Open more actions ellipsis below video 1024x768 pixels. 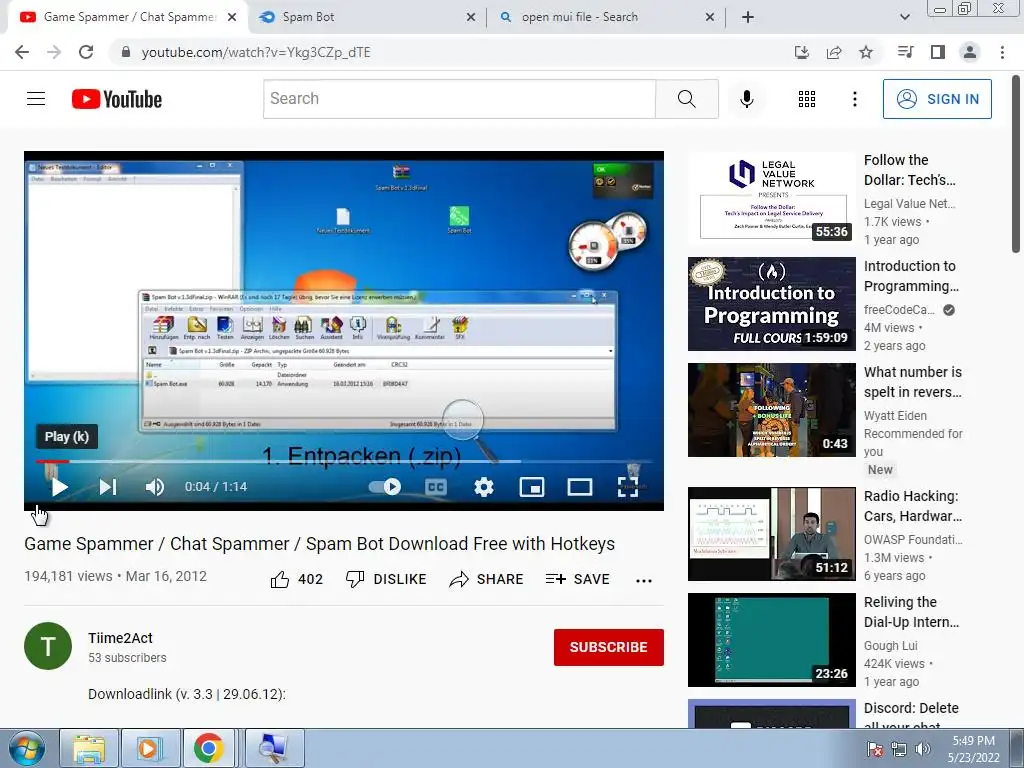pos(644,581)
